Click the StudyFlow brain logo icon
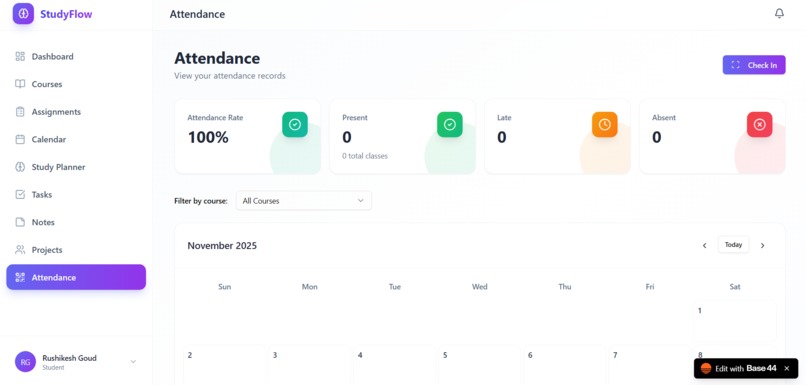Image resolution: width=806 pixels, height=385 pixels. click(23, 14)
